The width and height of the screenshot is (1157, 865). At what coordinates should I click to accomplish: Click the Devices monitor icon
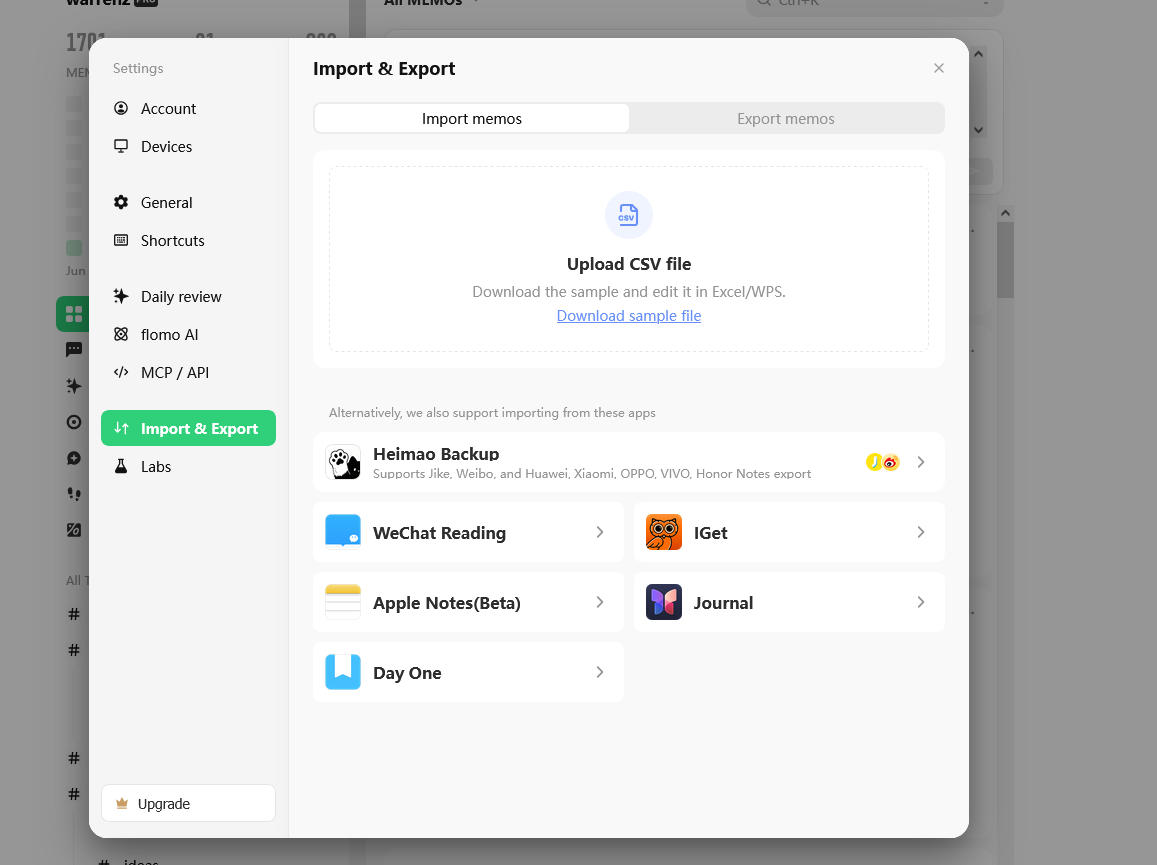pos(121,146)
